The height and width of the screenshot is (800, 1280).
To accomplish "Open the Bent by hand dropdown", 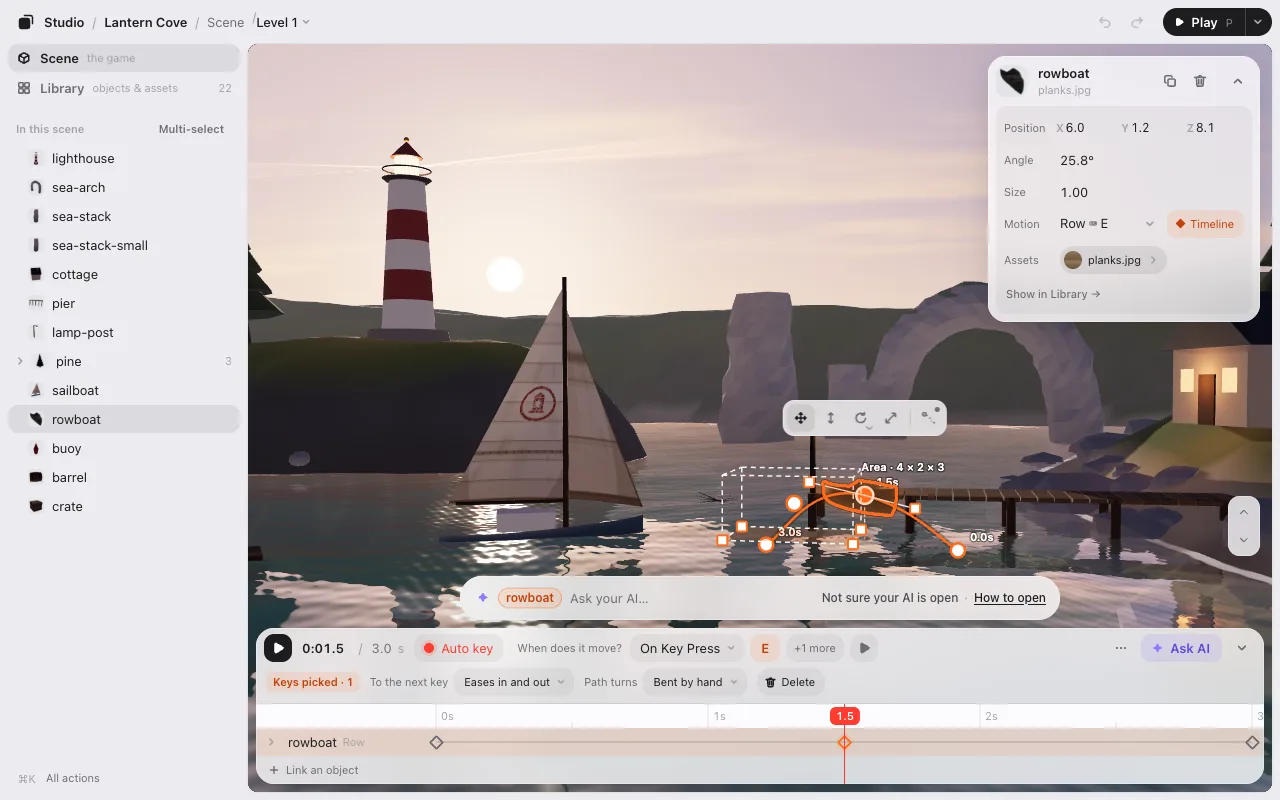I will click(x=695, y=682).
